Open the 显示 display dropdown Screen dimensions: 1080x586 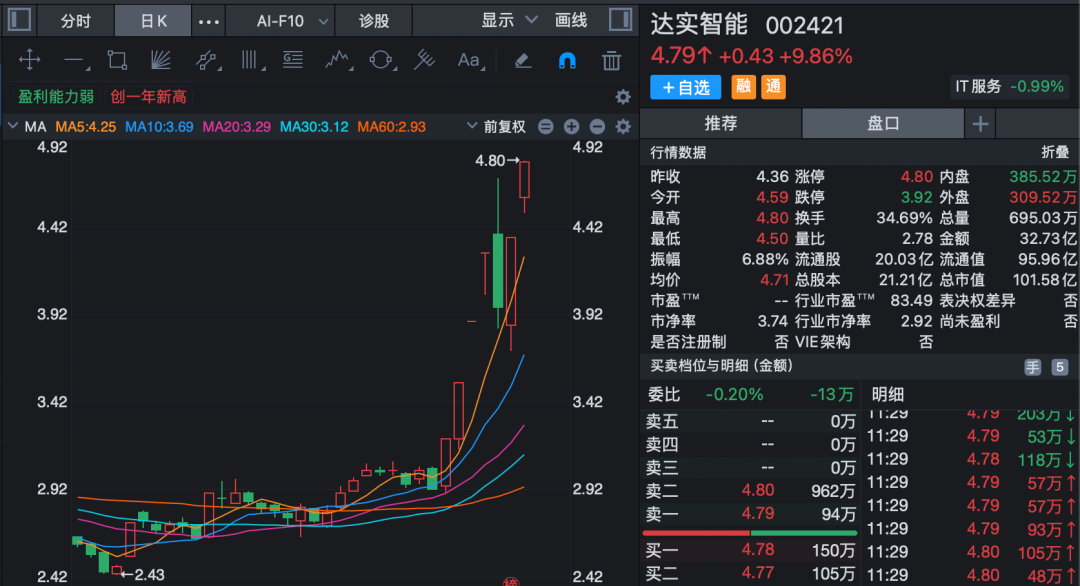click(509, 21)
